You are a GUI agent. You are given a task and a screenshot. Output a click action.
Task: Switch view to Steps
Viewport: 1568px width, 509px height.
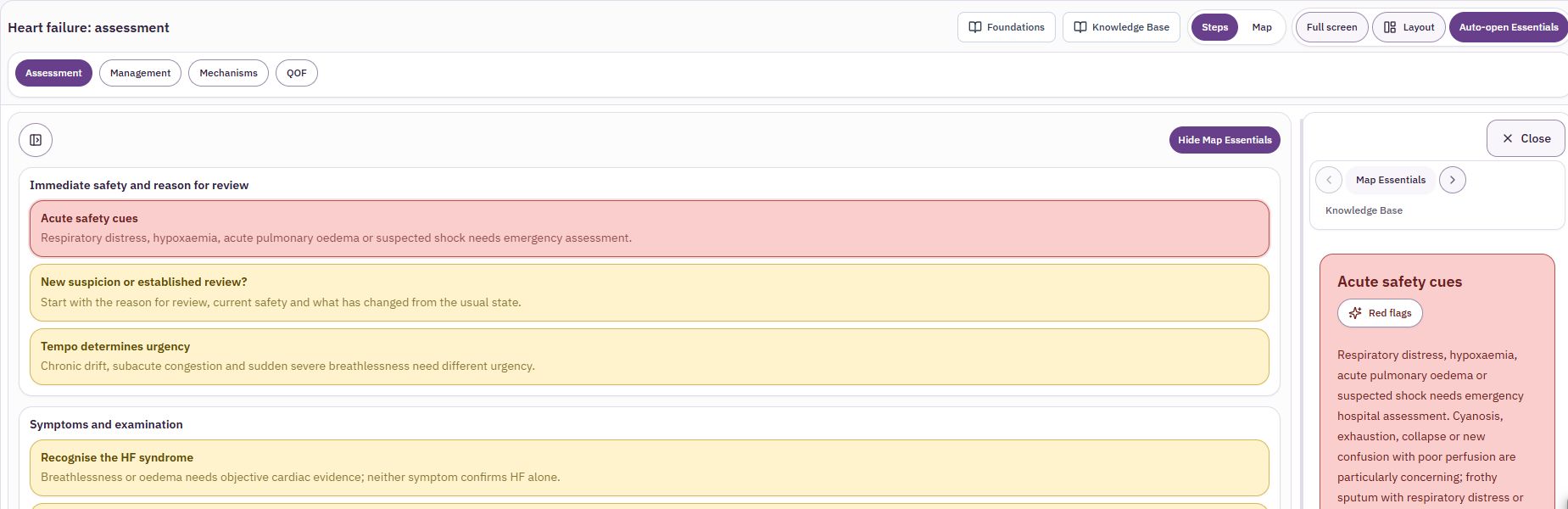1214,27
